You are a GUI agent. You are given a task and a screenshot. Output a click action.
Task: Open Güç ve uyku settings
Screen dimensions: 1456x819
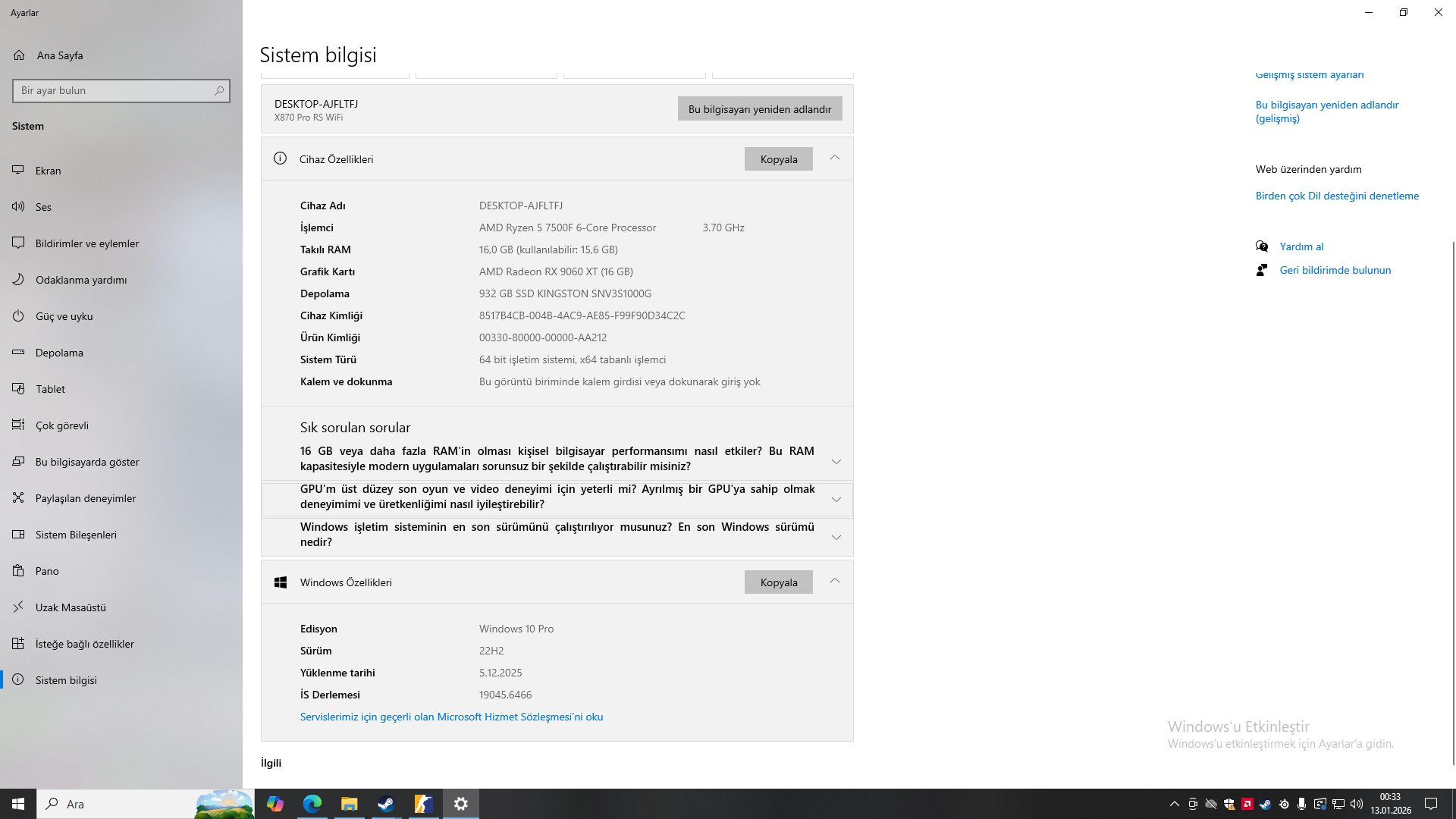click(121, 316)
